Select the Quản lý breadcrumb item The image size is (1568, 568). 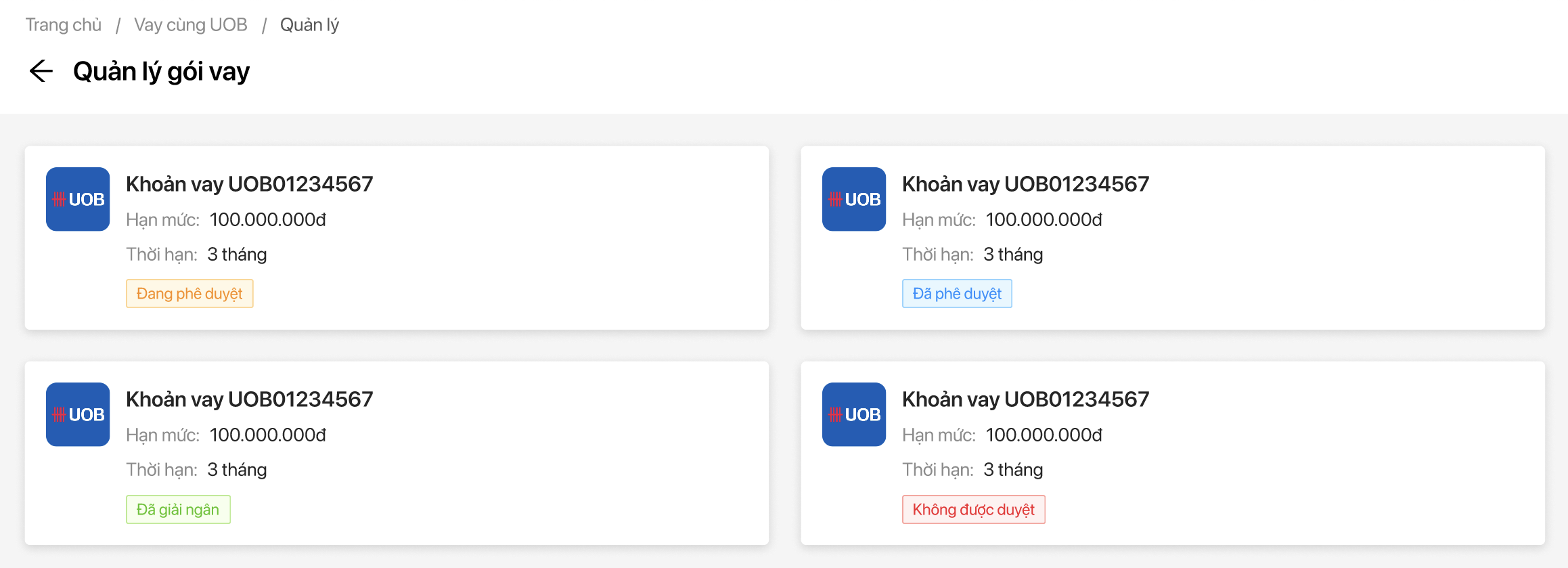click(309, 25)
